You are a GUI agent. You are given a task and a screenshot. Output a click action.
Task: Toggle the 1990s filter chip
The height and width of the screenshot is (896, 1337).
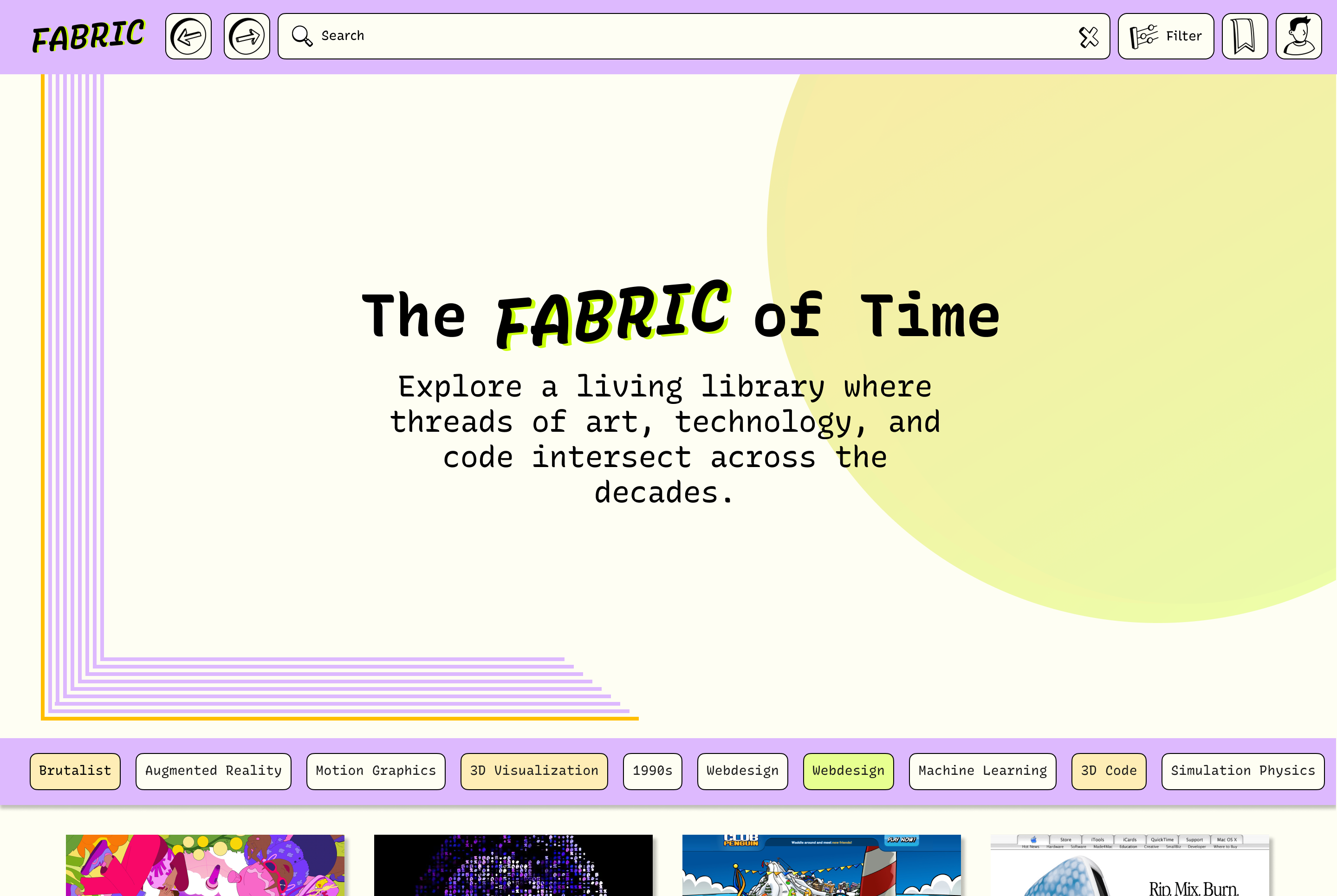pos(653,771)
